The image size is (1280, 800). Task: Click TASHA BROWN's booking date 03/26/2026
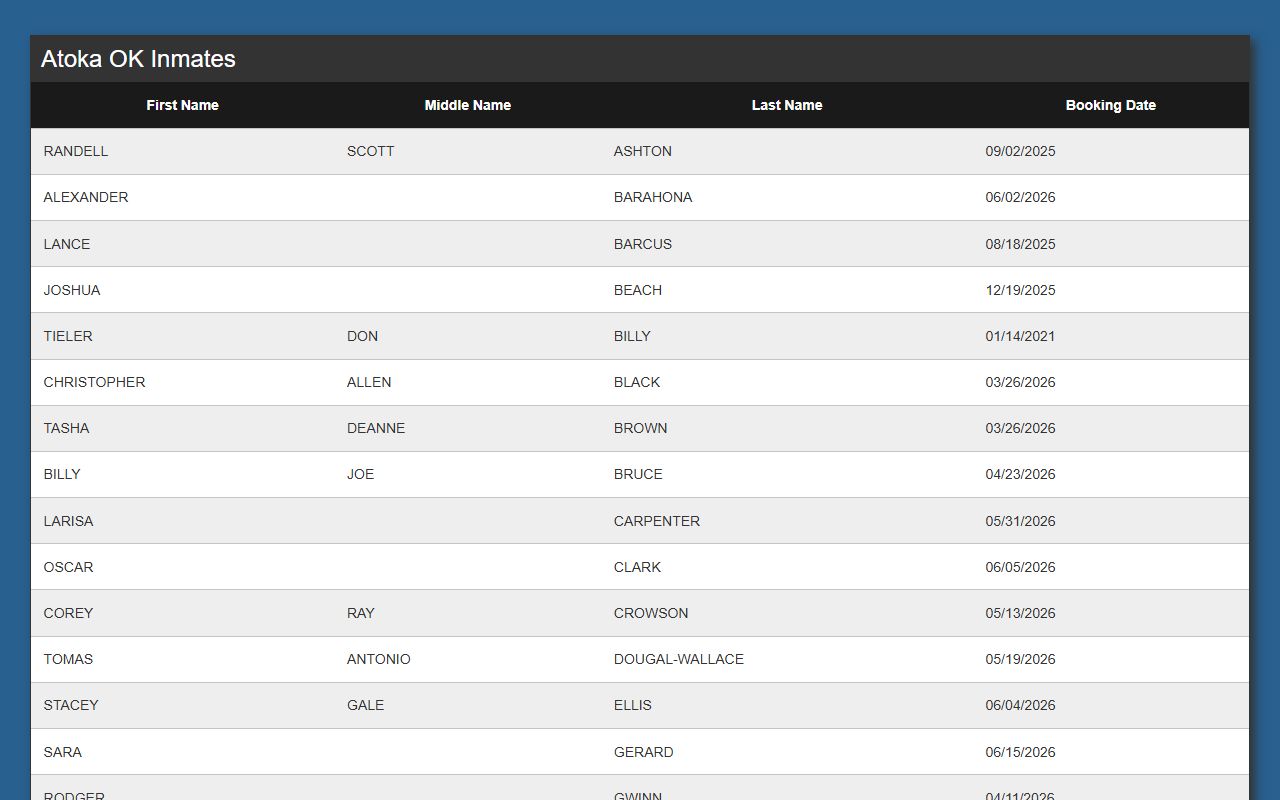[1020, 428]
